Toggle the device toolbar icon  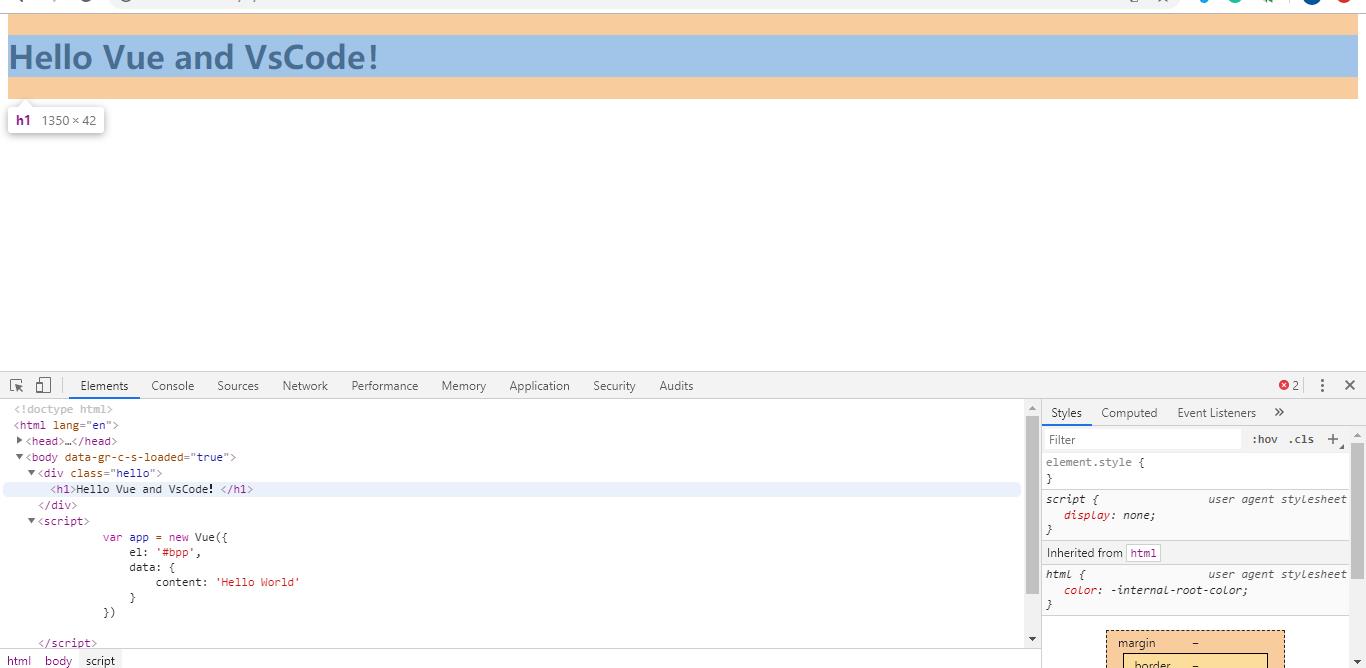pyautogui.click(x=43, y=385)
